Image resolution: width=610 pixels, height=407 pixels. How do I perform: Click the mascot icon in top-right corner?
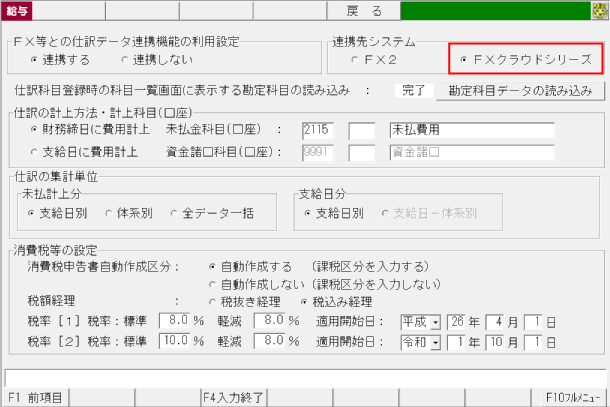(598, 10)
